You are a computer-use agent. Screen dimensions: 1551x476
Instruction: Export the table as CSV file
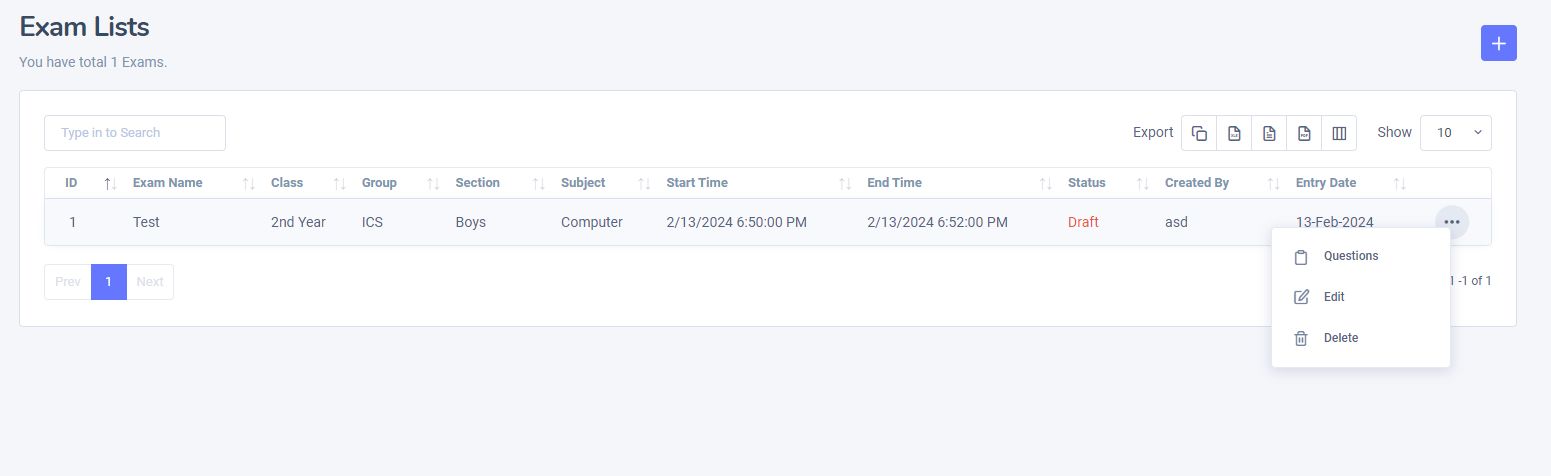tap(1269, 133)
